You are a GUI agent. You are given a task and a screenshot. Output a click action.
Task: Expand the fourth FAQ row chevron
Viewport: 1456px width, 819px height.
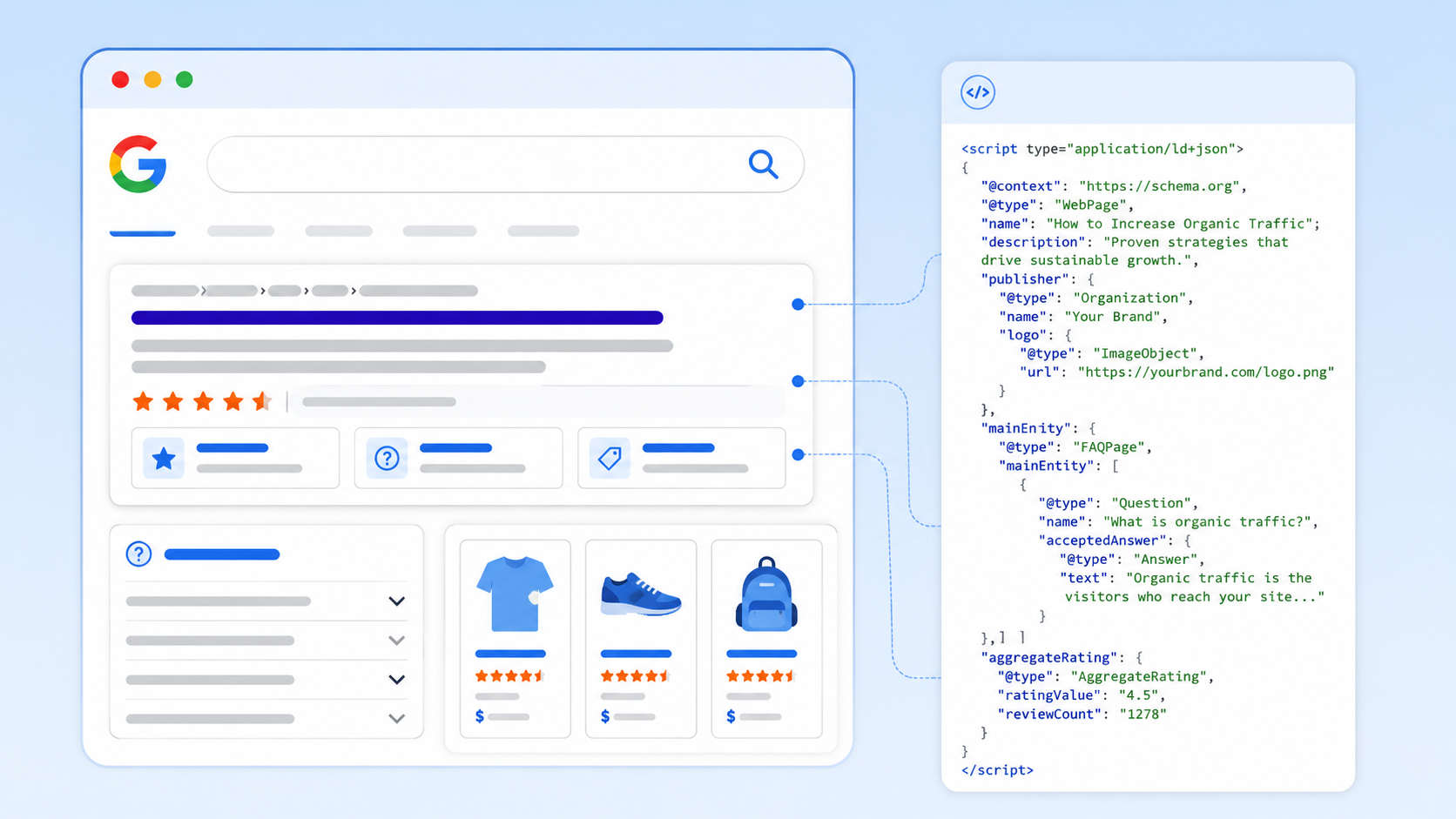396,719
